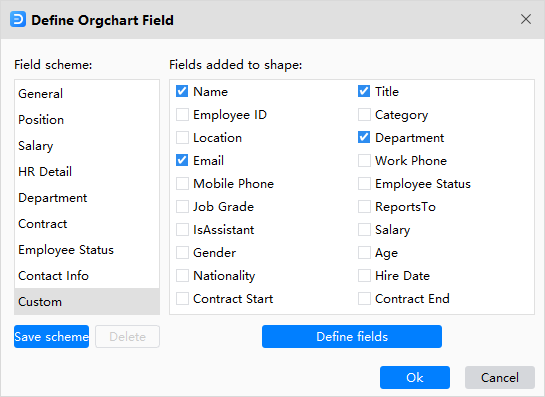The width and height of the screenshot is (545, 397).
Task: Toggle off the Email checkbox
Action: [182, 160]
